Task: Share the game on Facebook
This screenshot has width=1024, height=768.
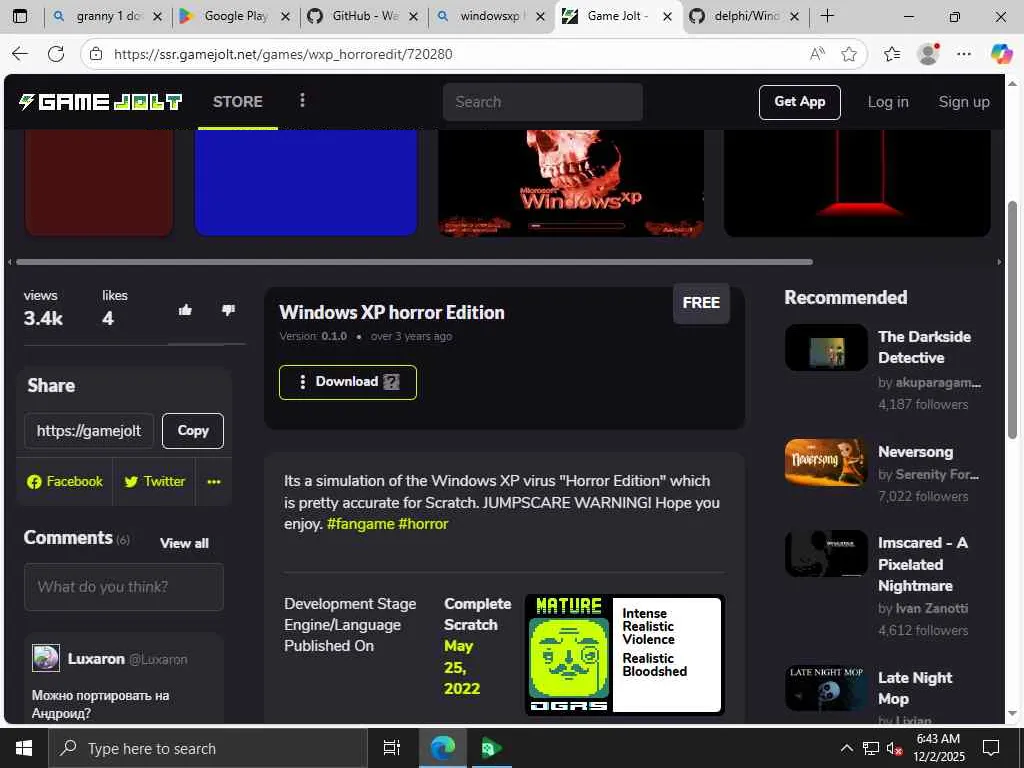Action: [x=65, y=481]
